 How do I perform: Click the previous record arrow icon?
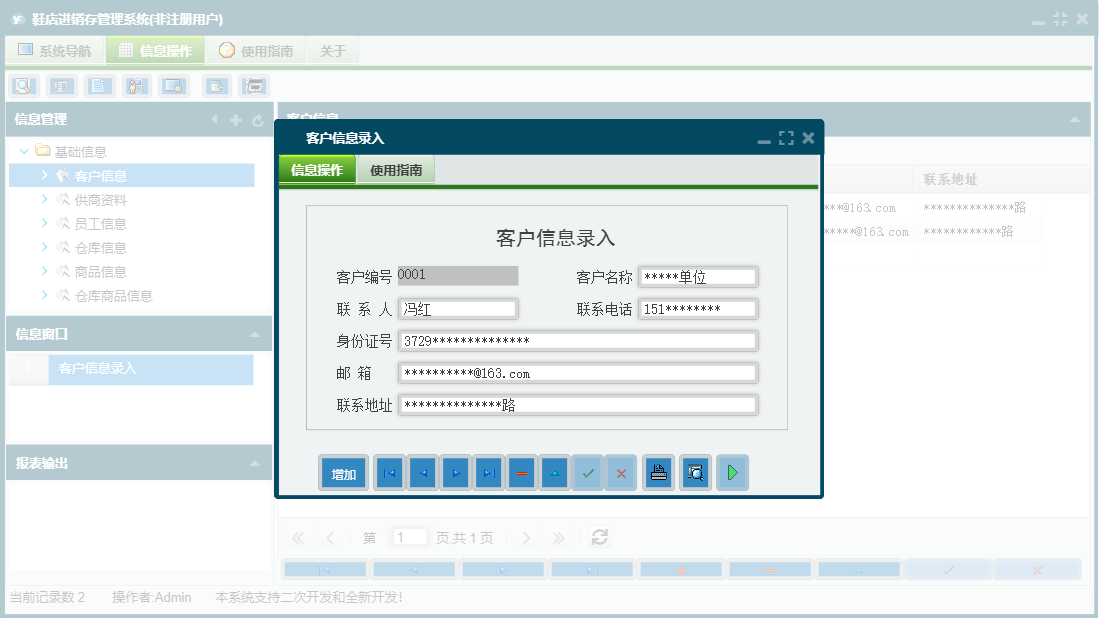422,472
